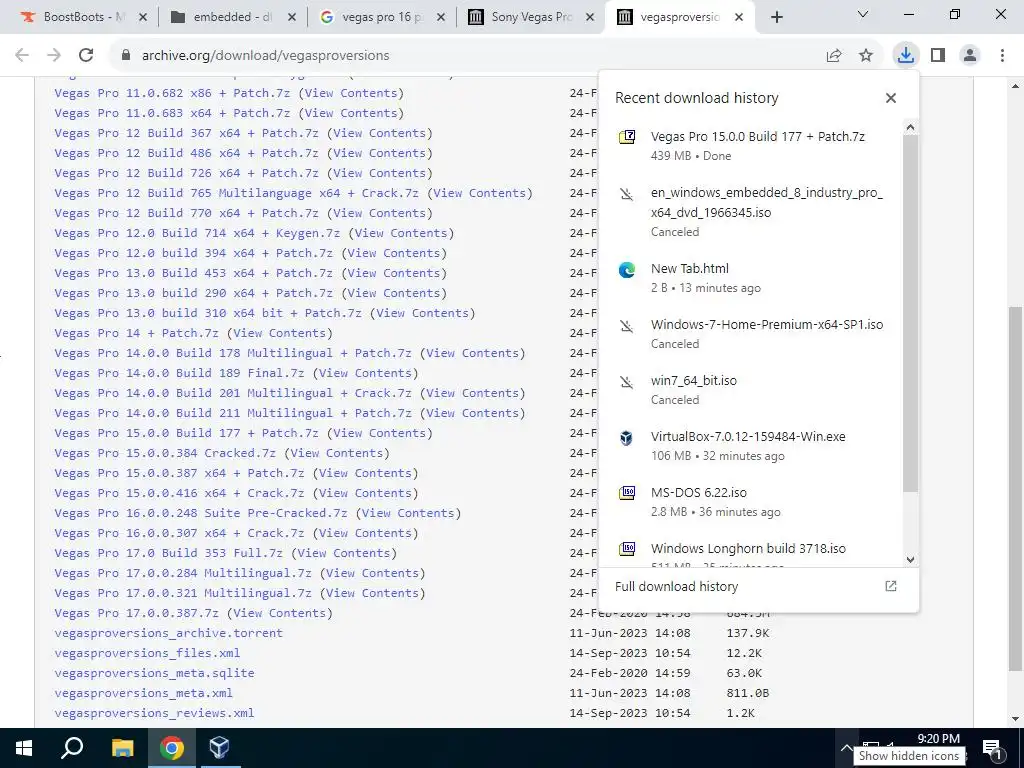Viewport: 1024px width, 768px height.
Task: Download Vegas Pro 11.0.683 x64 + Patch.7z
Action: pos(172,113)
